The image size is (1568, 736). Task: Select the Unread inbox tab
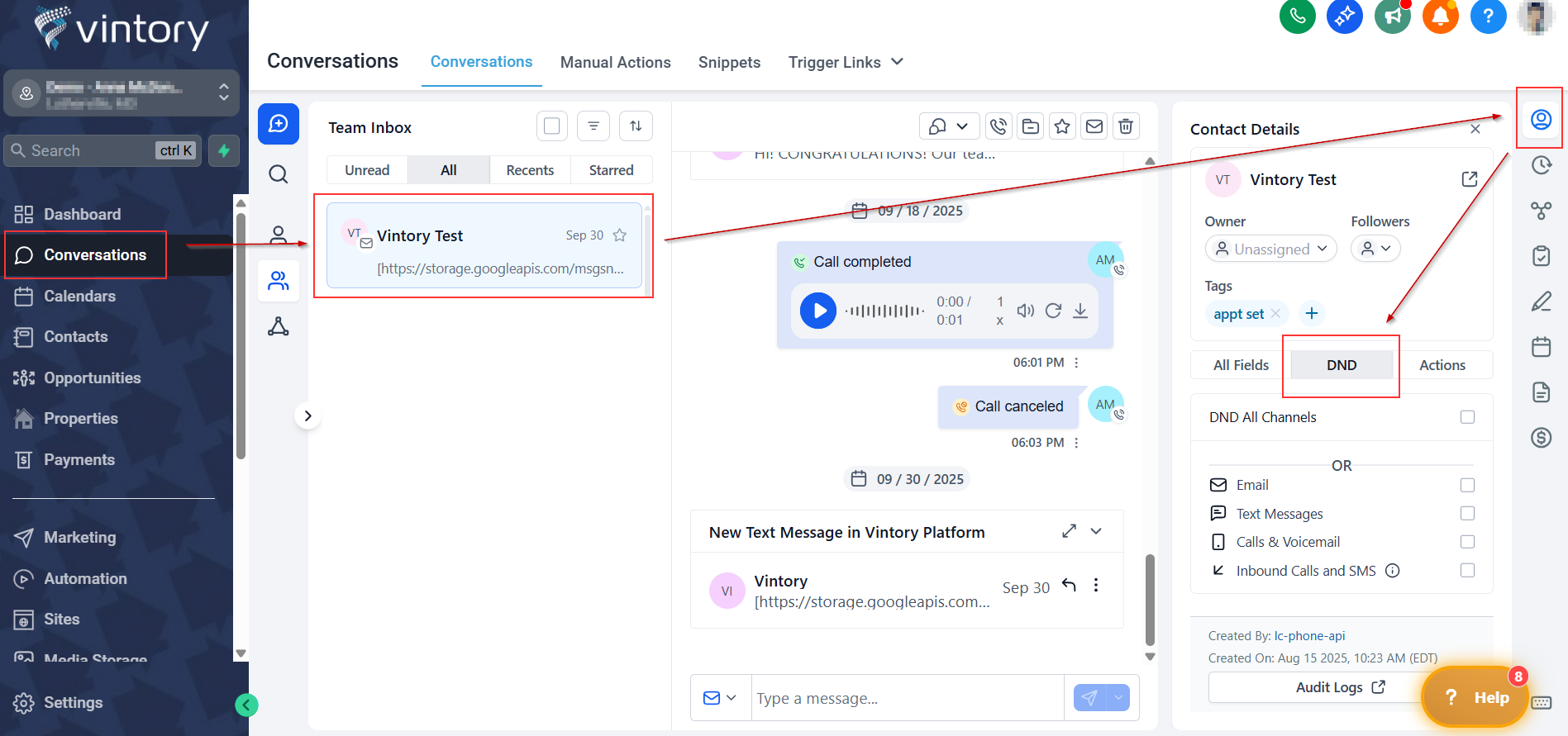(367, 170)
